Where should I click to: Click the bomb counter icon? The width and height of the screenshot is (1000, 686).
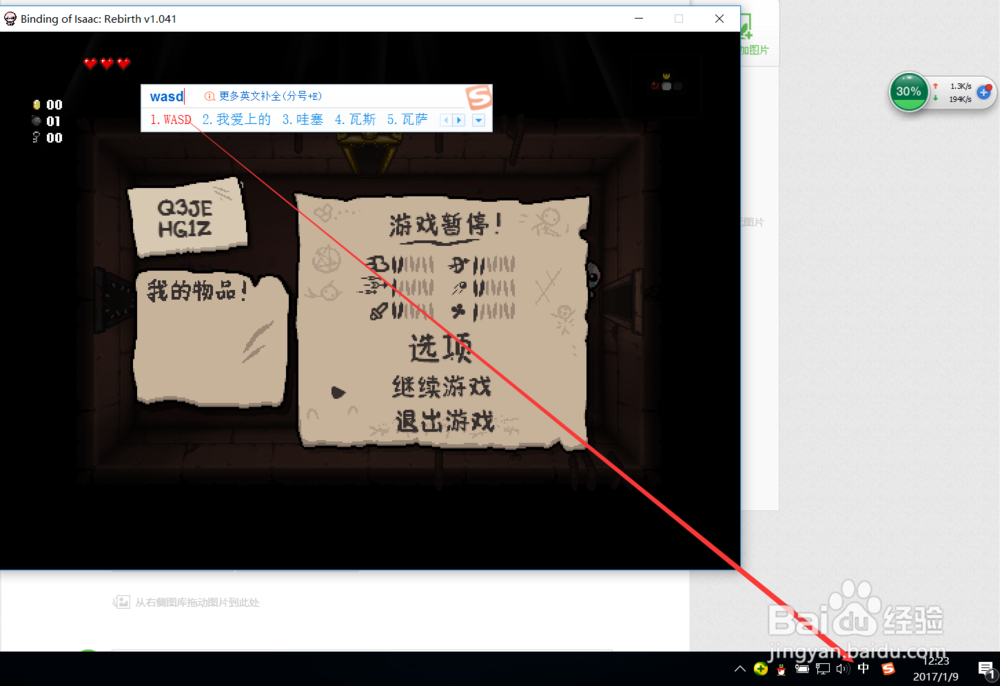36,120
